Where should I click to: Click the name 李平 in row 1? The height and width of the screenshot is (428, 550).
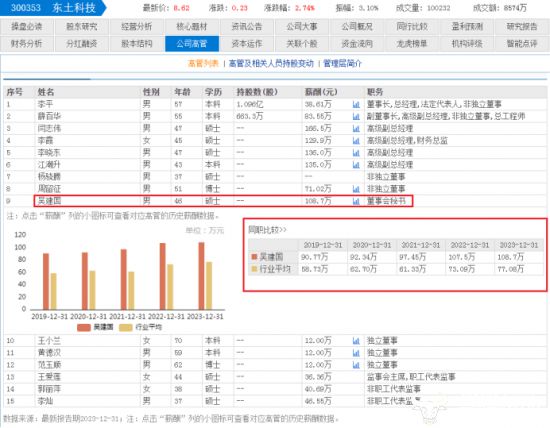(45, 104)
